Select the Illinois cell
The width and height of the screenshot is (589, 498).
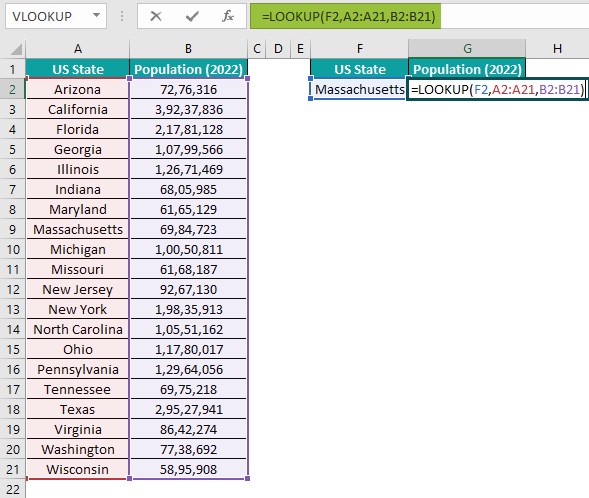point(77,169)
